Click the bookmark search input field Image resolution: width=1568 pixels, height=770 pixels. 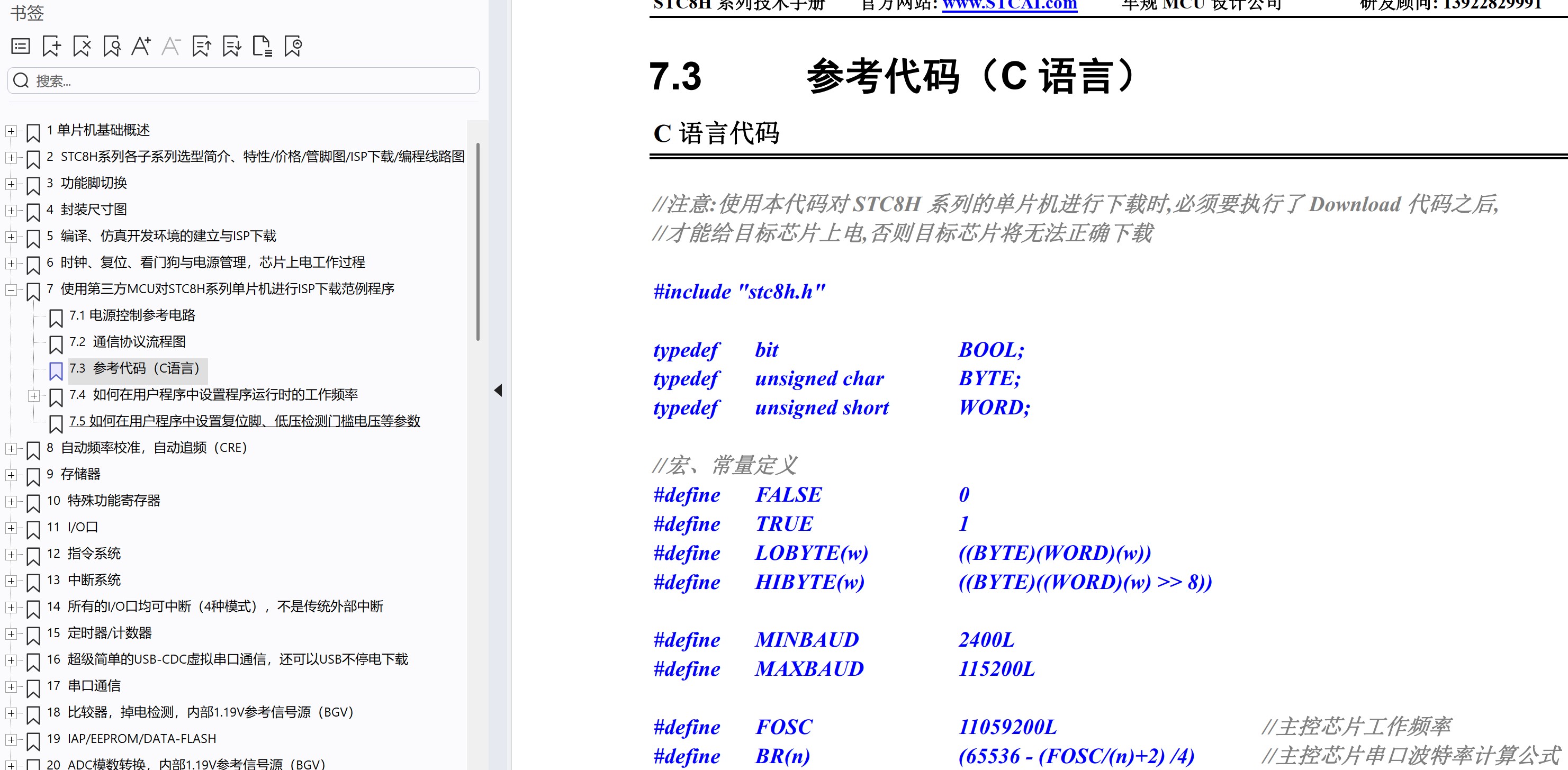pos(244,81)
